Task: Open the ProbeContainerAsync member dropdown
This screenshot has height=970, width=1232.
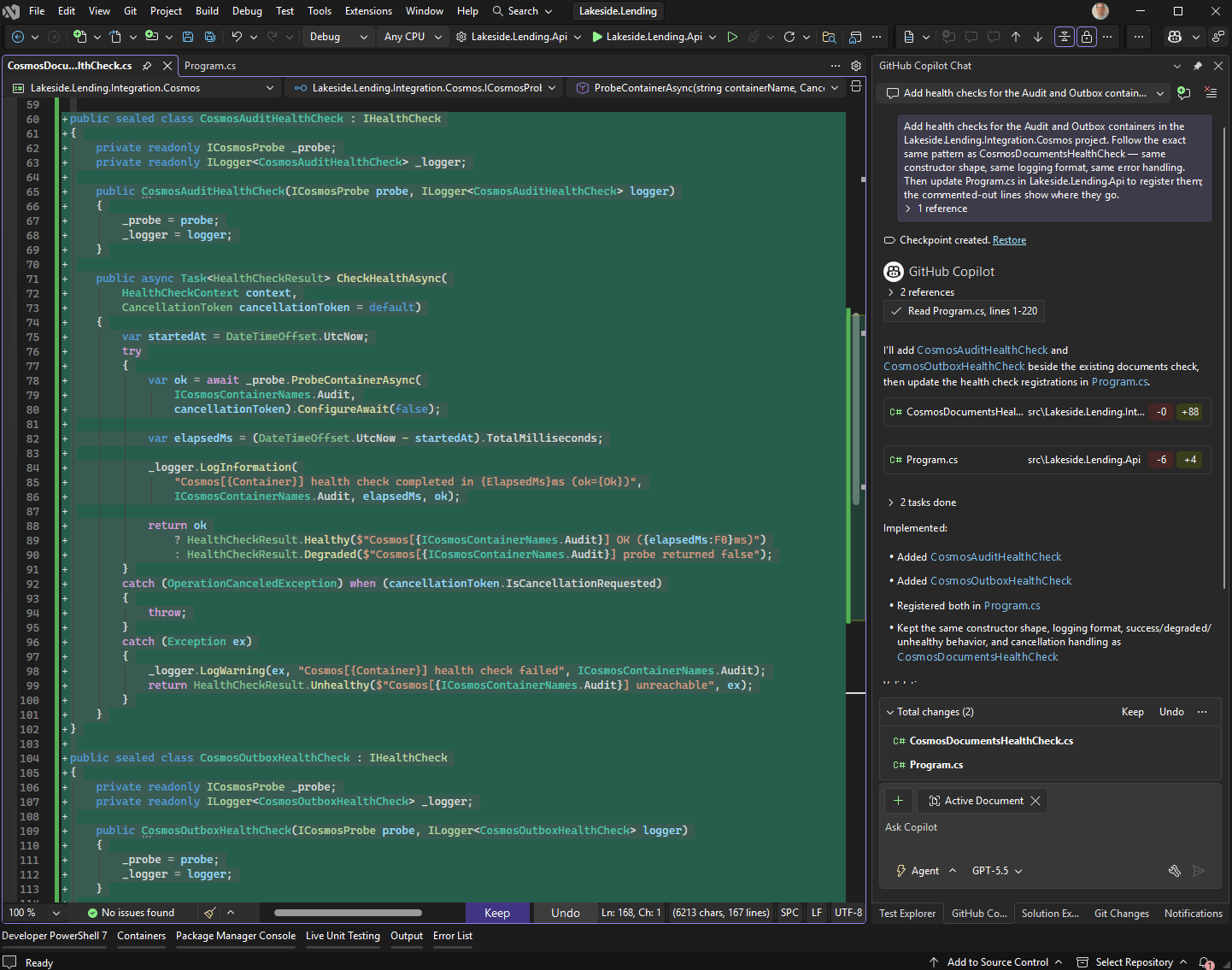Action: (707, 87)
